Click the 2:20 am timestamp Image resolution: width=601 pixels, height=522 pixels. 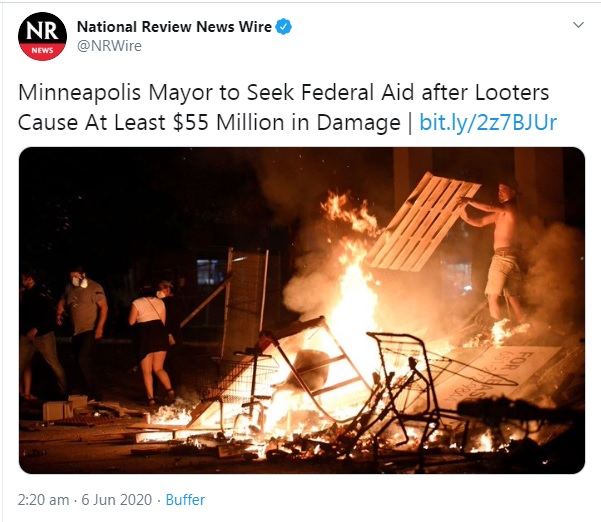(x=43, y=500)
